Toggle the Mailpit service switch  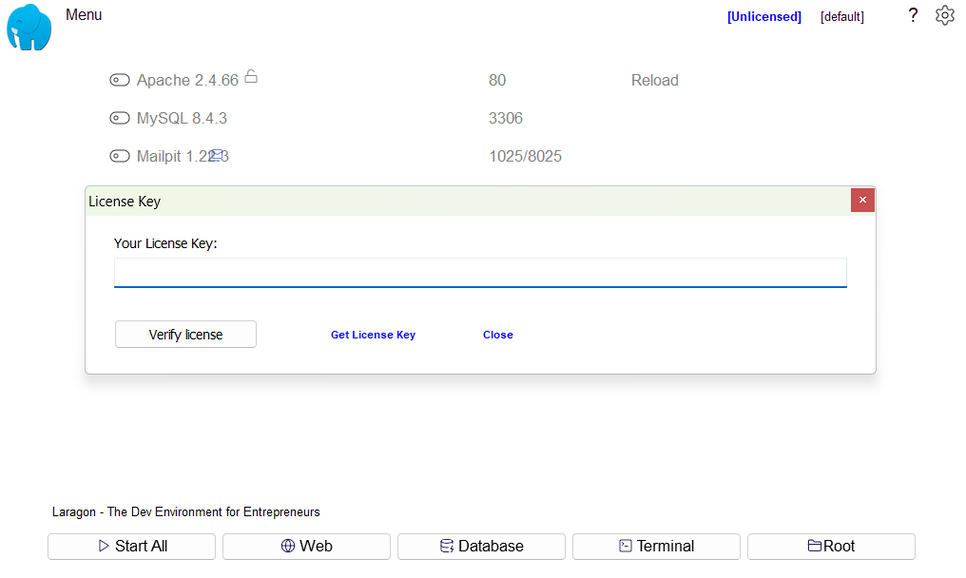120,155
